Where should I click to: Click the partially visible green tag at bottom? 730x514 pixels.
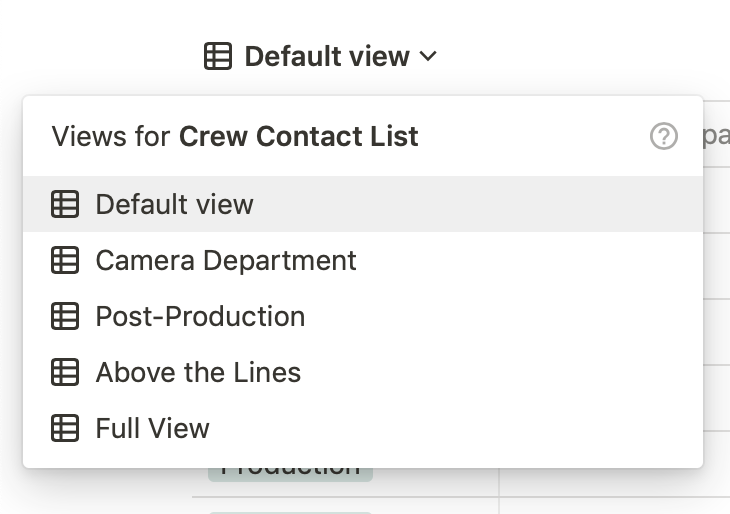pyautogui.click(x=290, y=511)
